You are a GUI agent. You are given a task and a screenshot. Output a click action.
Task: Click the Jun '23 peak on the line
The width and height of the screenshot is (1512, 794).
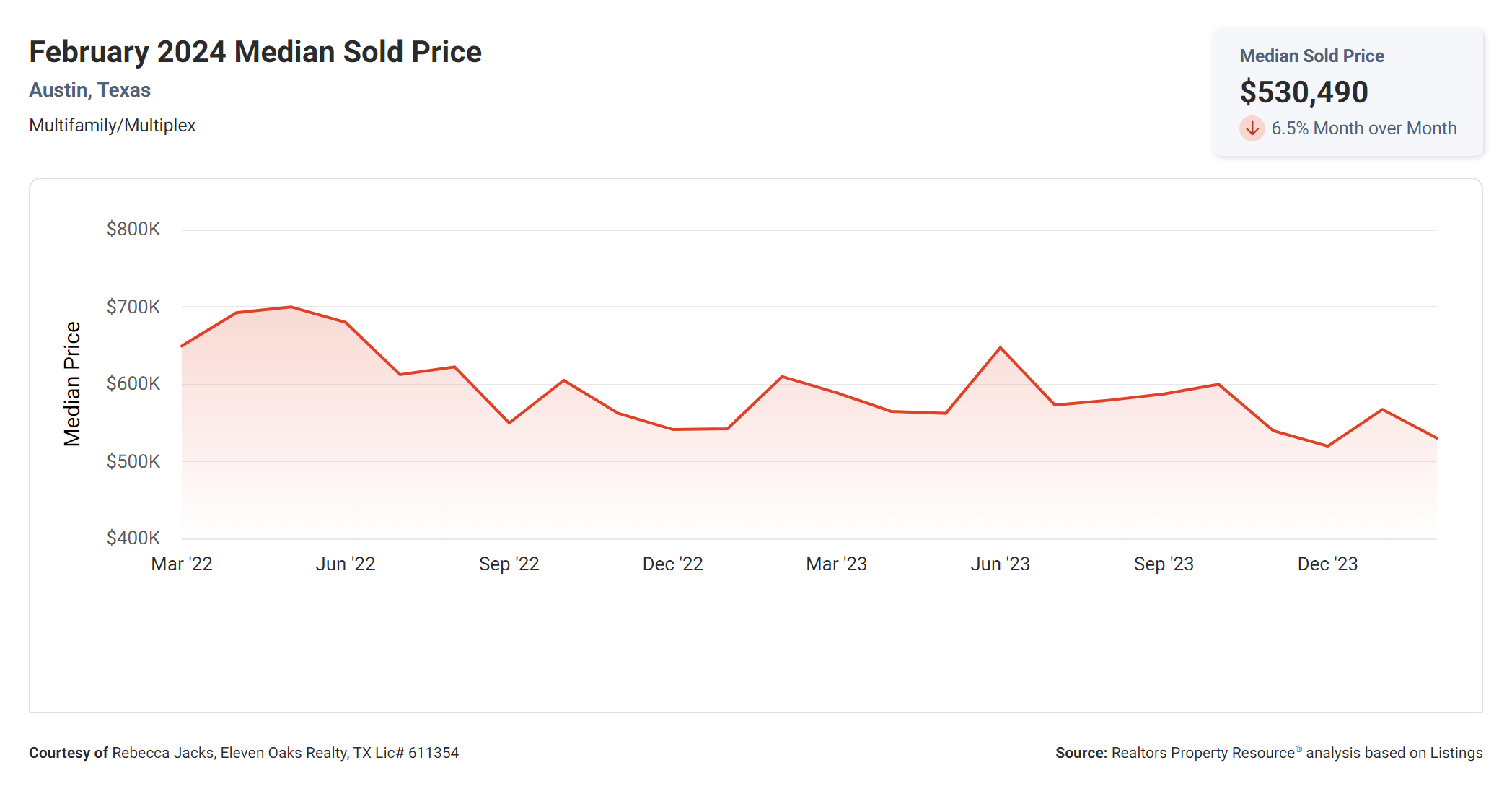click(1001, 348)
